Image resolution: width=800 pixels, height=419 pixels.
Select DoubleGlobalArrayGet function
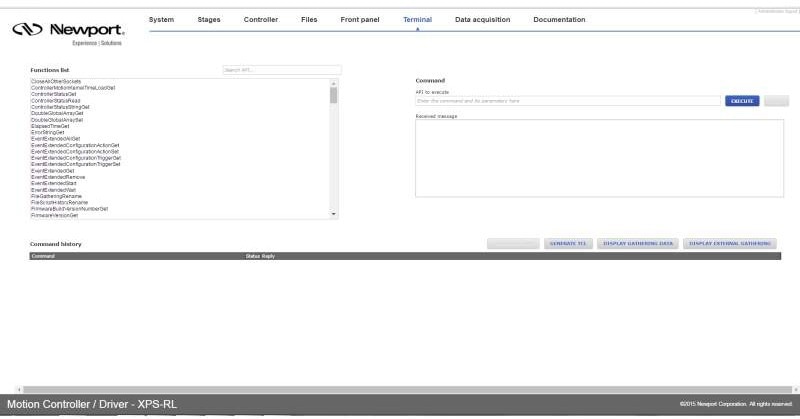coord(57,113)
